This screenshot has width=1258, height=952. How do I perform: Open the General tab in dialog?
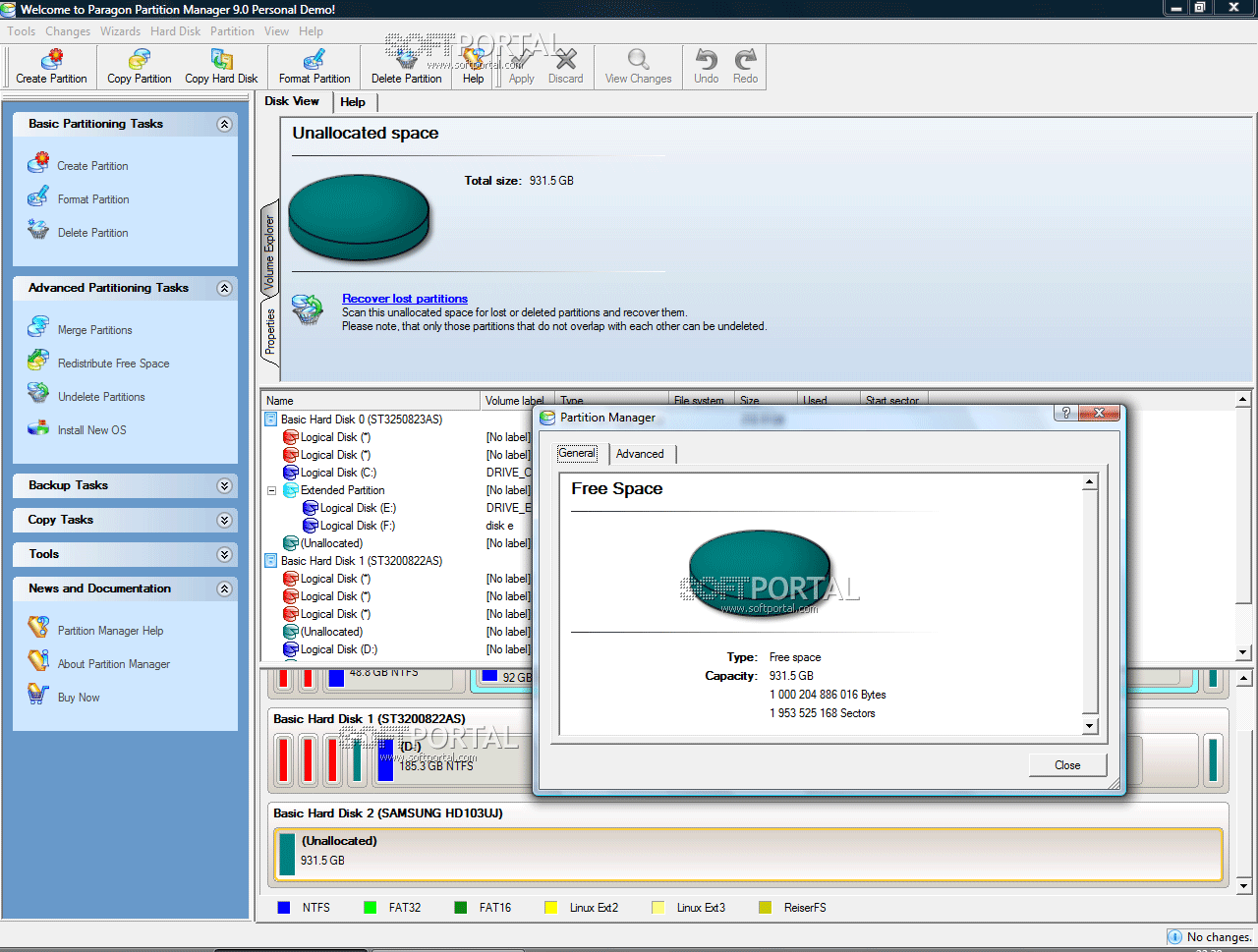coord(577,454)
